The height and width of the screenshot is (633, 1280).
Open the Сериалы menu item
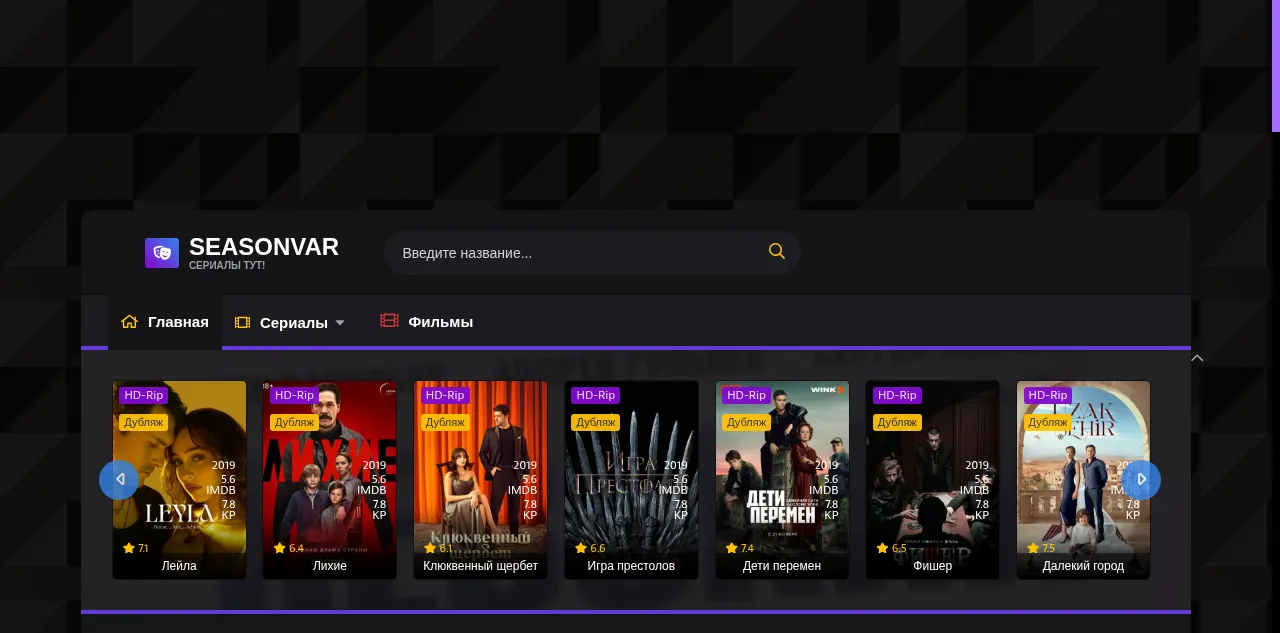pyautogui.click(x=293, y=323)
